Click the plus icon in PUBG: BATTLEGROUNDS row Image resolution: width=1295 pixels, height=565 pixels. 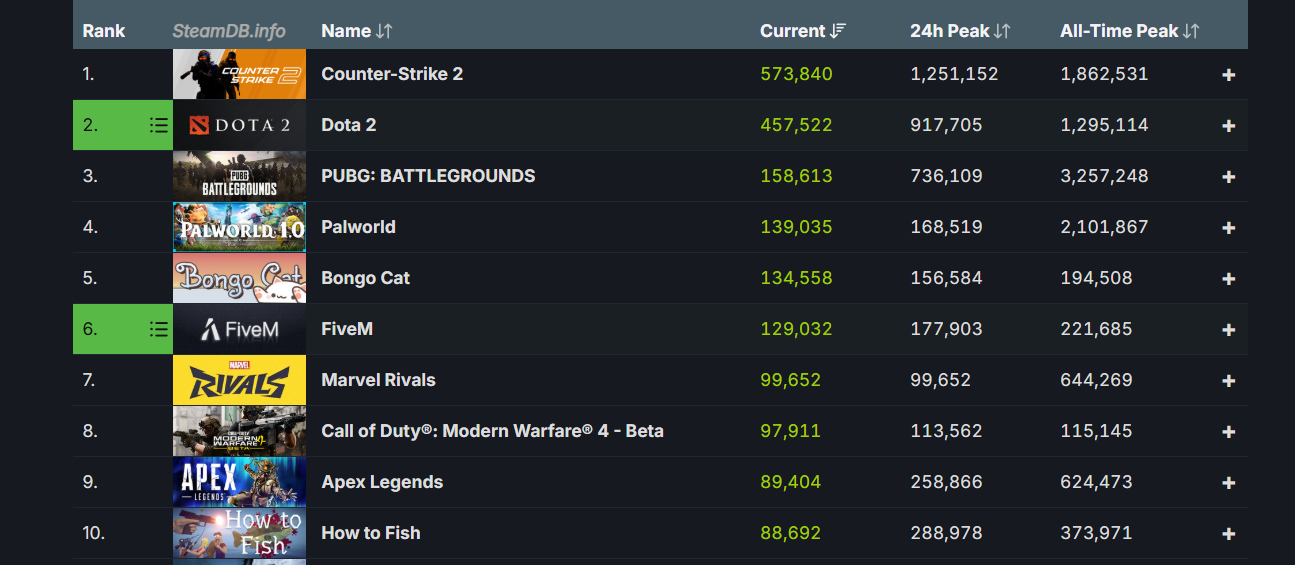(x=1229, y=177)
